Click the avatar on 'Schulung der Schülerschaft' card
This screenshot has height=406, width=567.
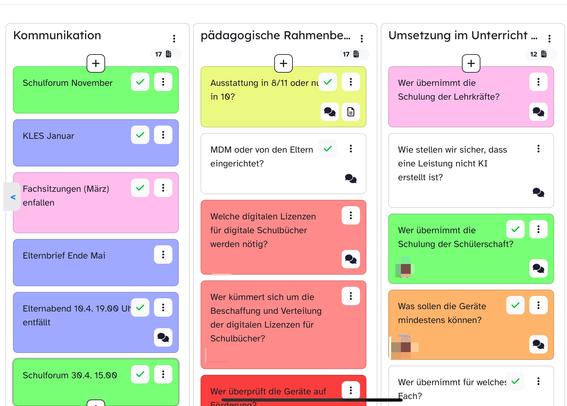pos(404,268)
